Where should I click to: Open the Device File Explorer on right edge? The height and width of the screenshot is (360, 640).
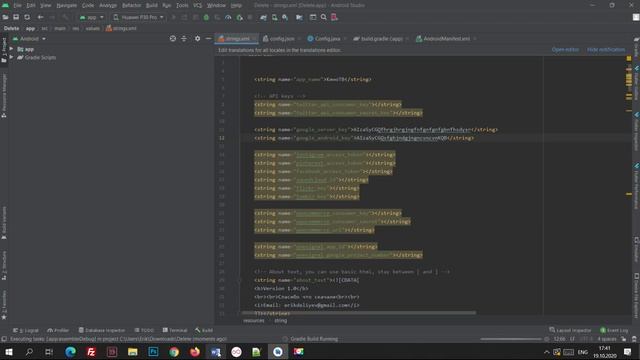coord(636,296)
